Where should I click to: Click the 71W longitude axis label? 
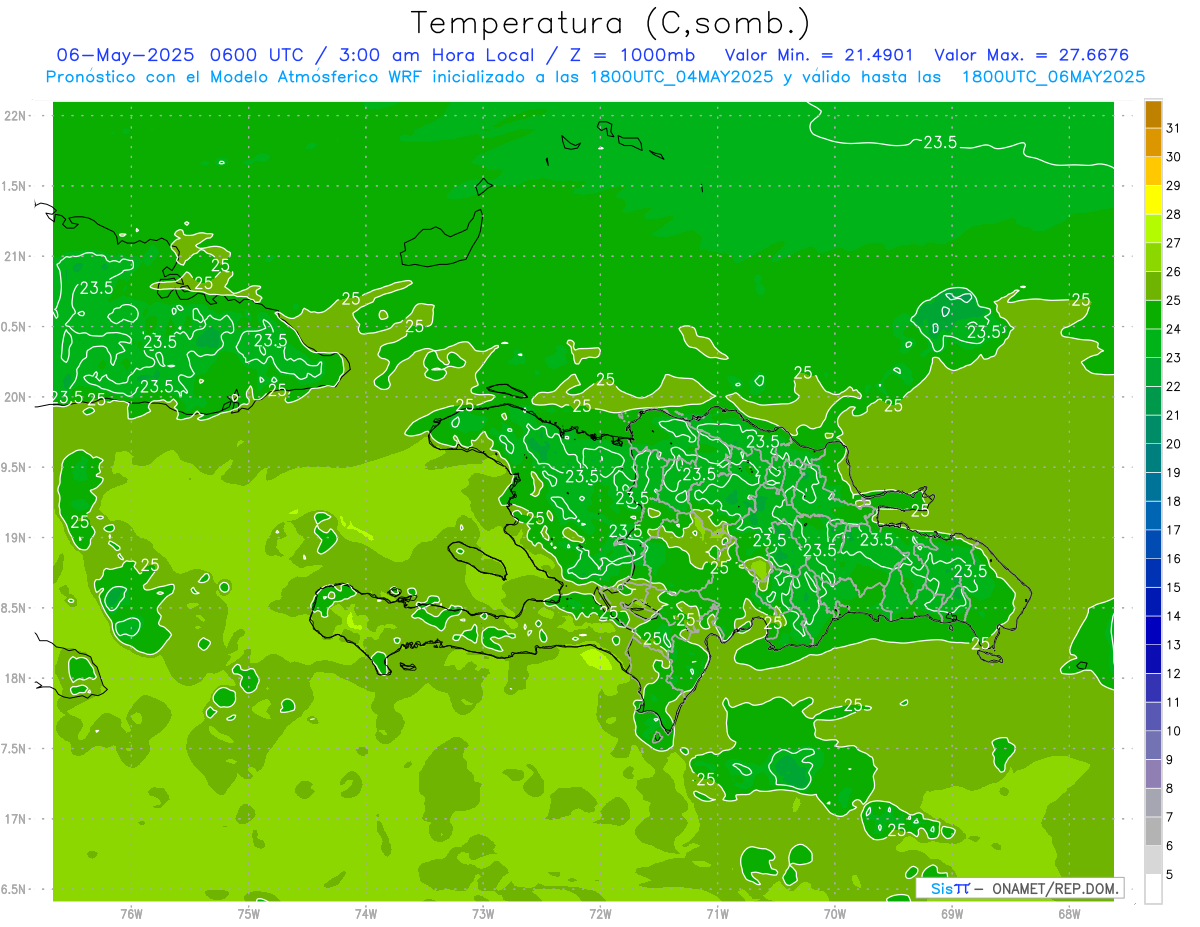coord(718,913)
